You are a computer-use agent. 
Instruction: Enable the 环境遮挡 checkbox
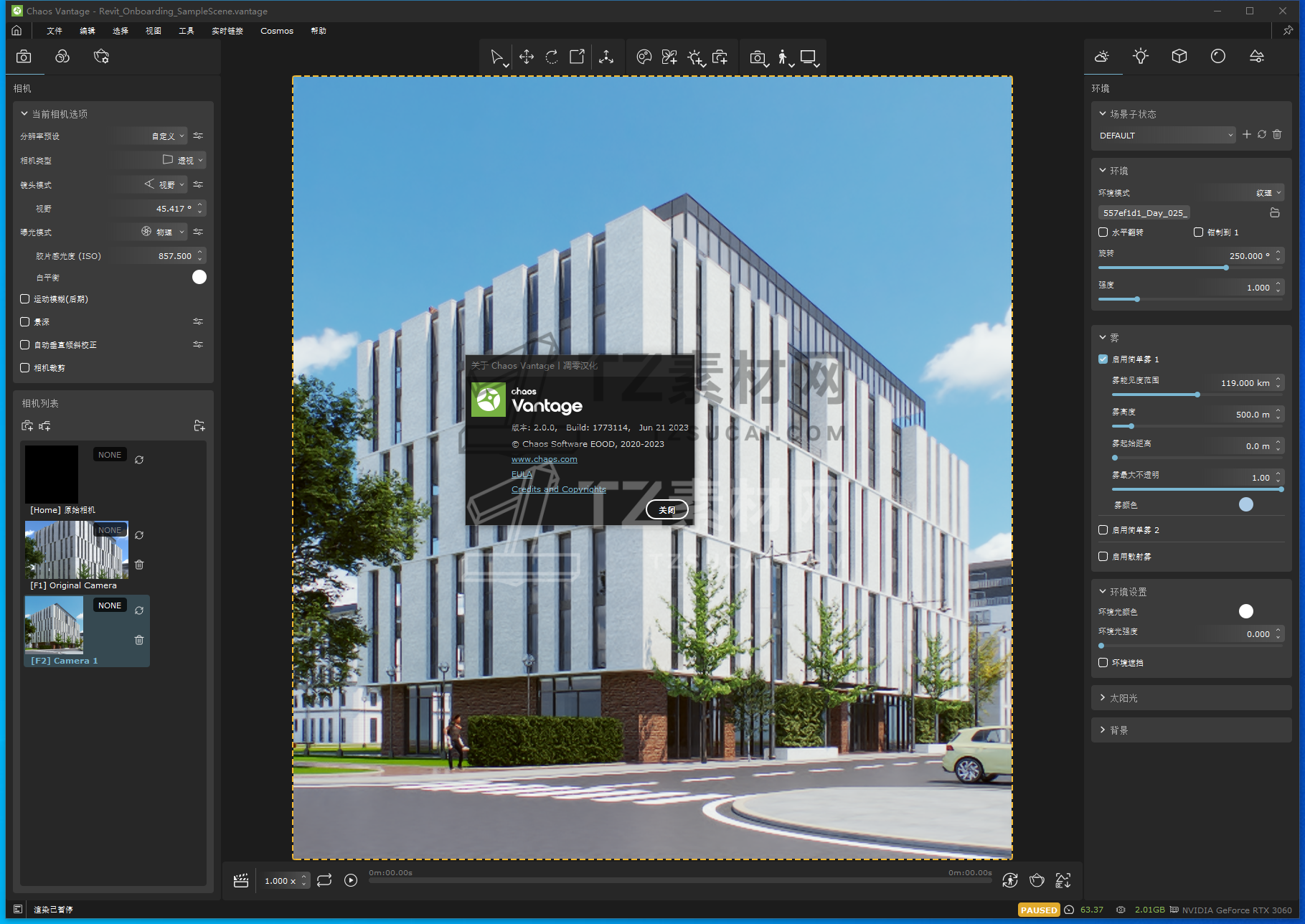1103,663
